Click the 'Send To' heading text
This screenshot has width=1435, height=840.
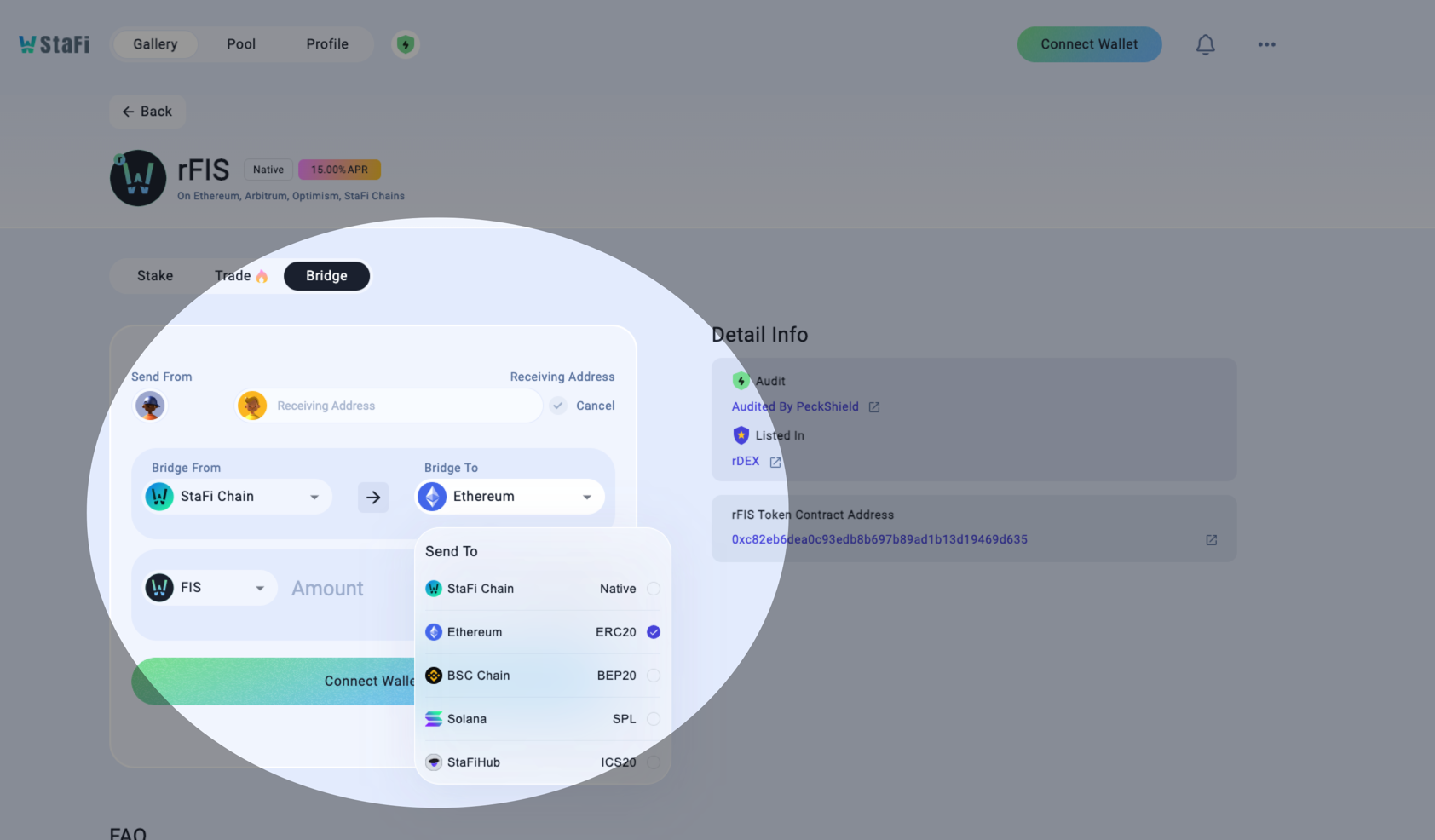452,551
